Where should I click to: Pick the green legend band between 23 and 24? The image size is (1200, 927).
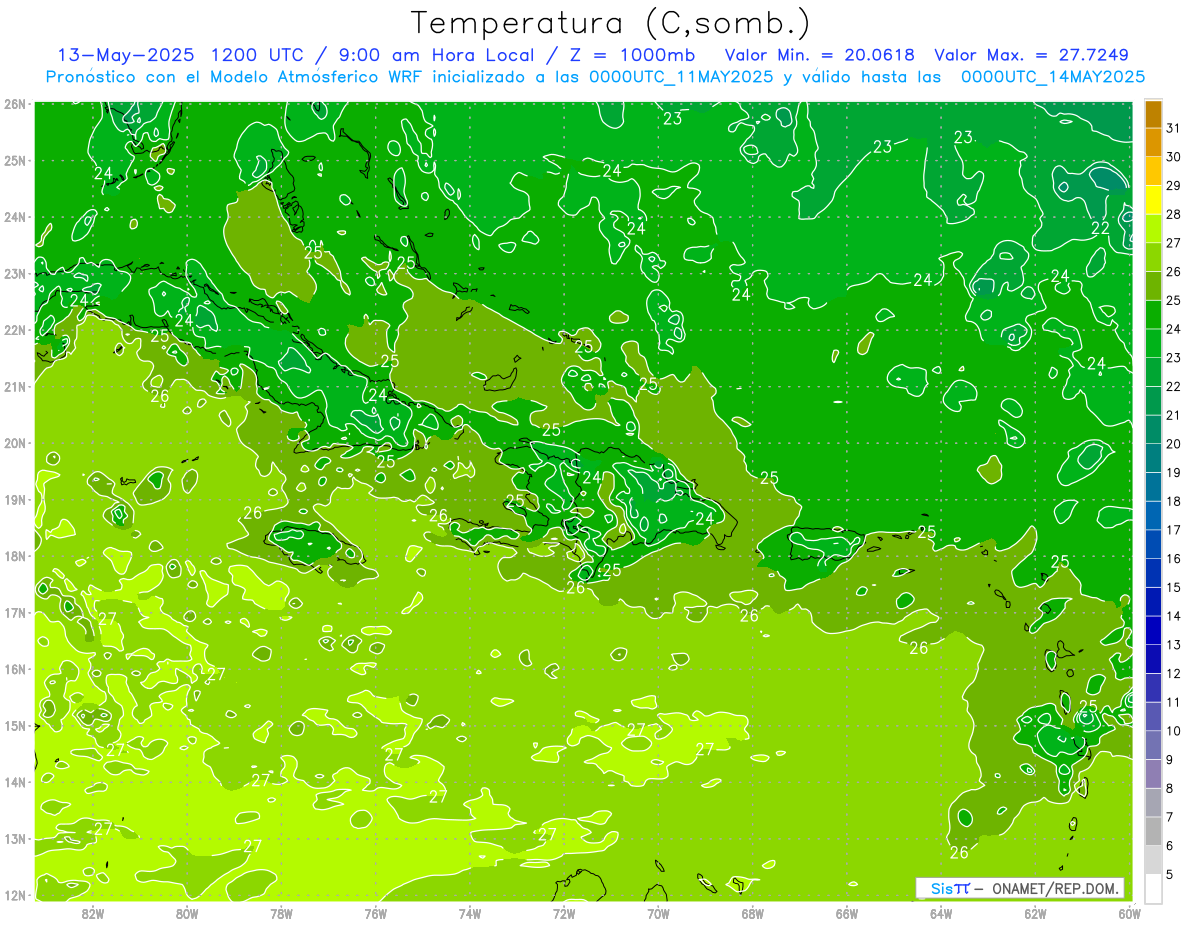click(1153, 342)
